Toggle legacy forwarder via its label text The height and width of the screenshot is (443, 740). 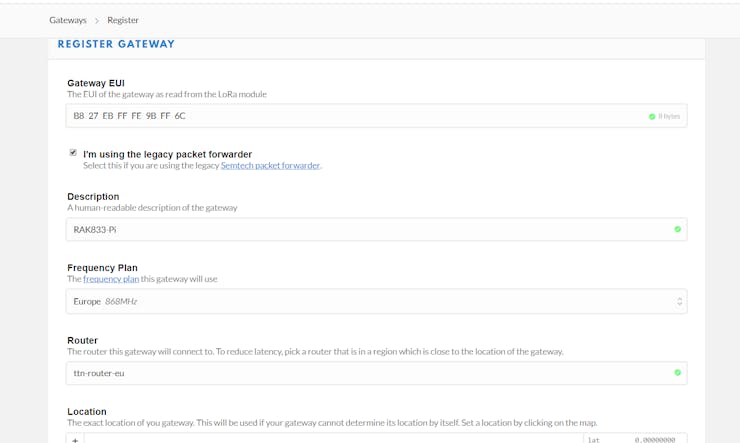coord(168,154)
